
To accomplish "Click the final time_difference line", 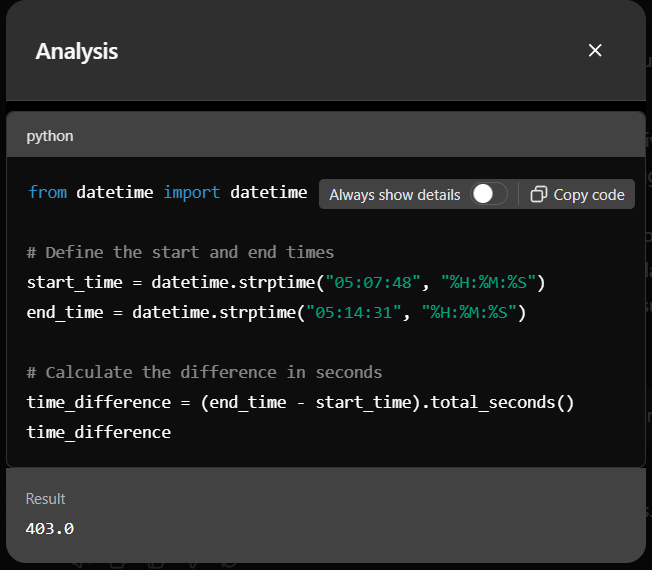I will click(x=98, y=432).
